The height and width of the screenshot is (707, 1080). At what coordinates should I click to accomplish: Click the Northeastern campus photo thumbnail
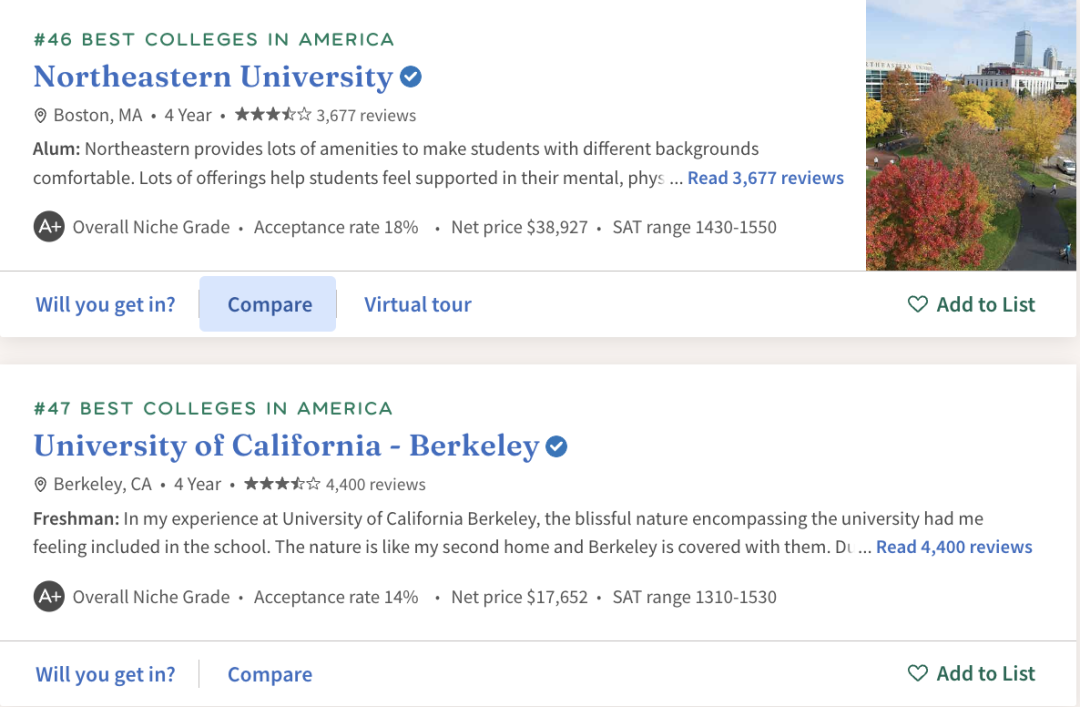970,135
